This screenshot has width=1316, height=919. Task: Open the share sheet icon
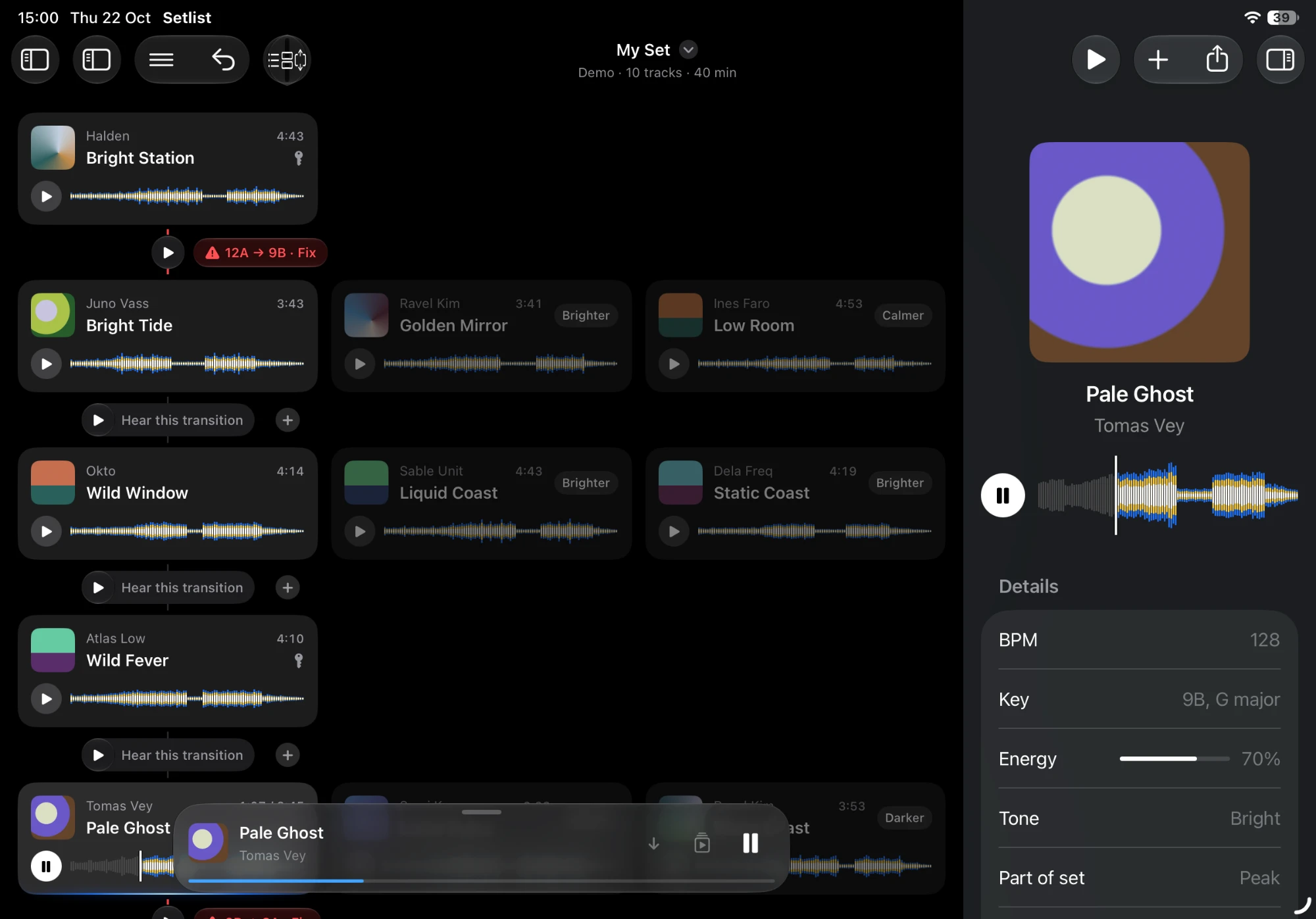click(1217, 60)
